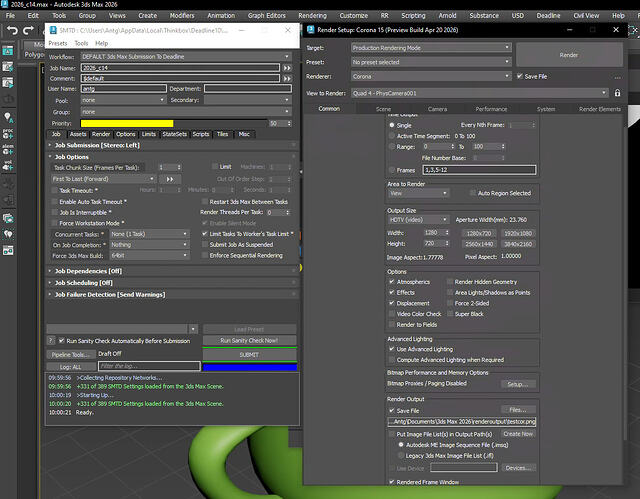Enable Render Hidden Geometry checkbox
Screen dimensions: 640x499
(450, 282)
